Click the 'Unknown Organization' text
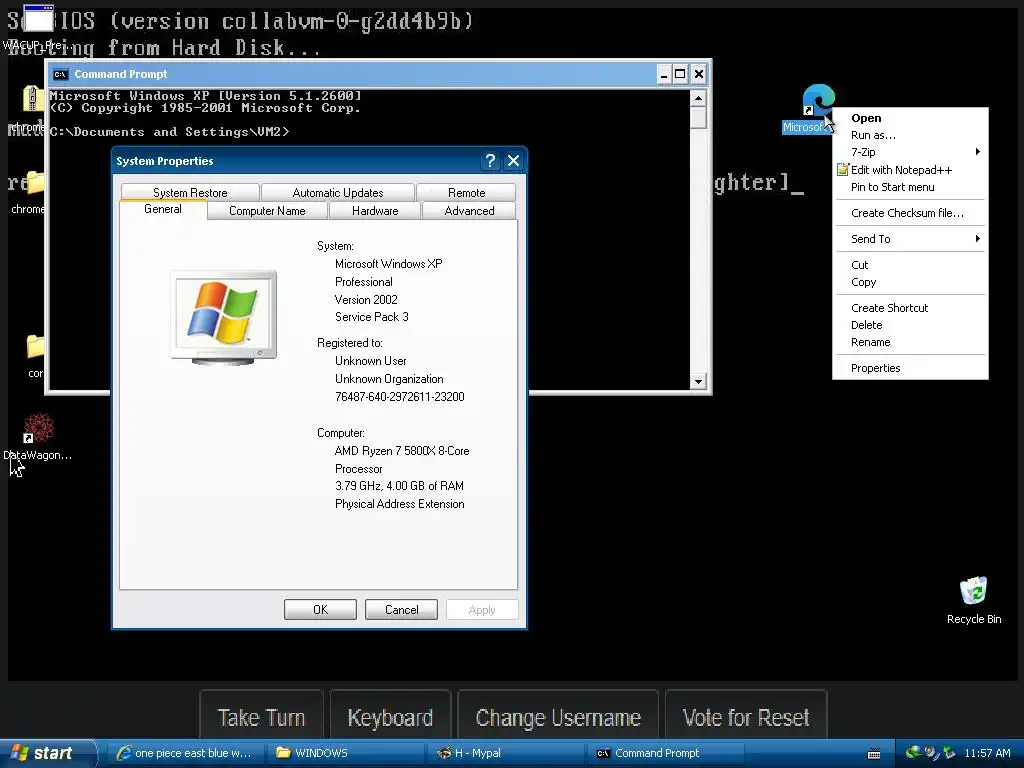This screenshot has width=1024, height=768. coord(389,379)
